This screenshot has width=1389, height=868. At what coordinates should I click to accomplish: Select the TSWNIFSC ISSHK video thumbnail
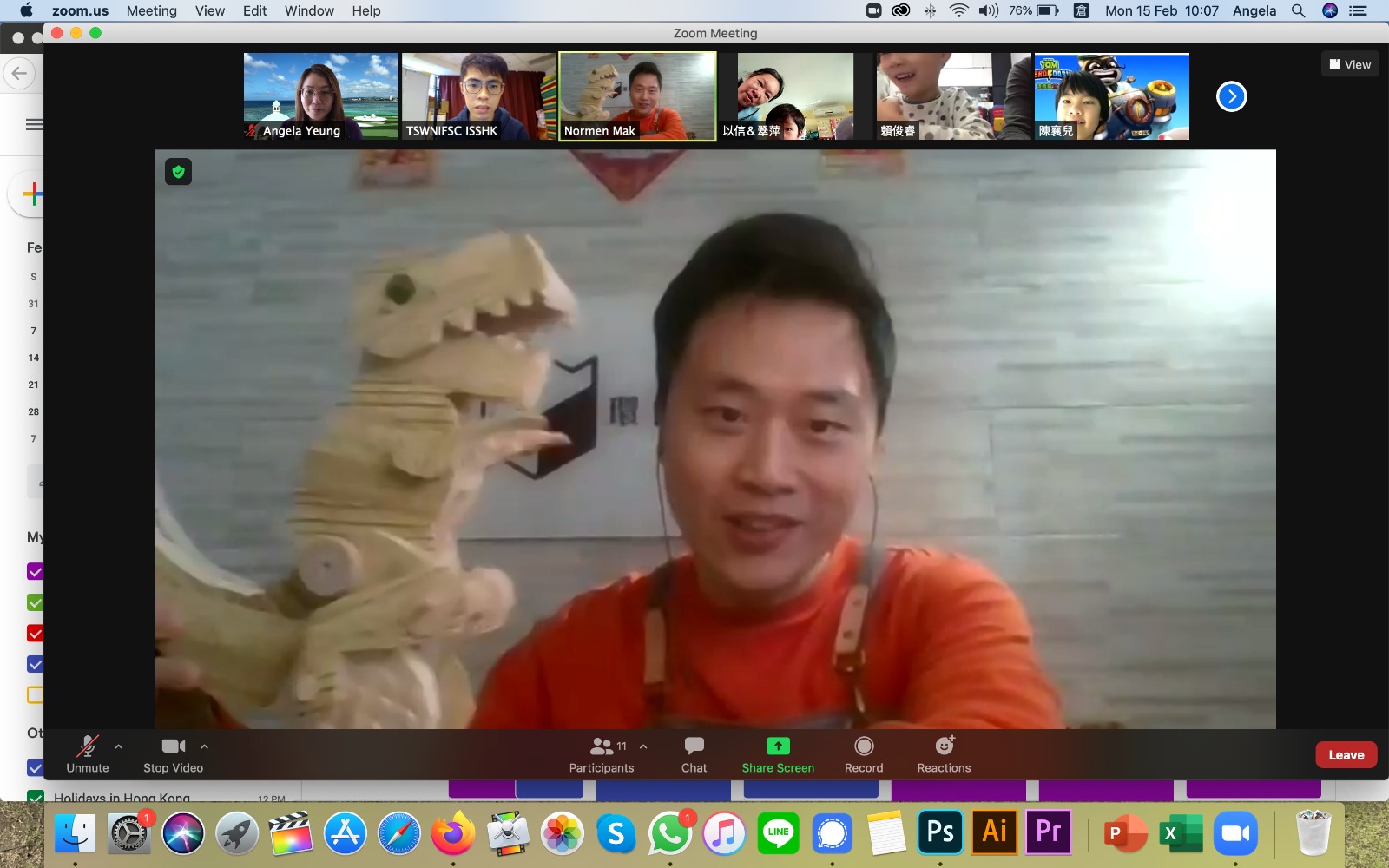pos(478,96)
